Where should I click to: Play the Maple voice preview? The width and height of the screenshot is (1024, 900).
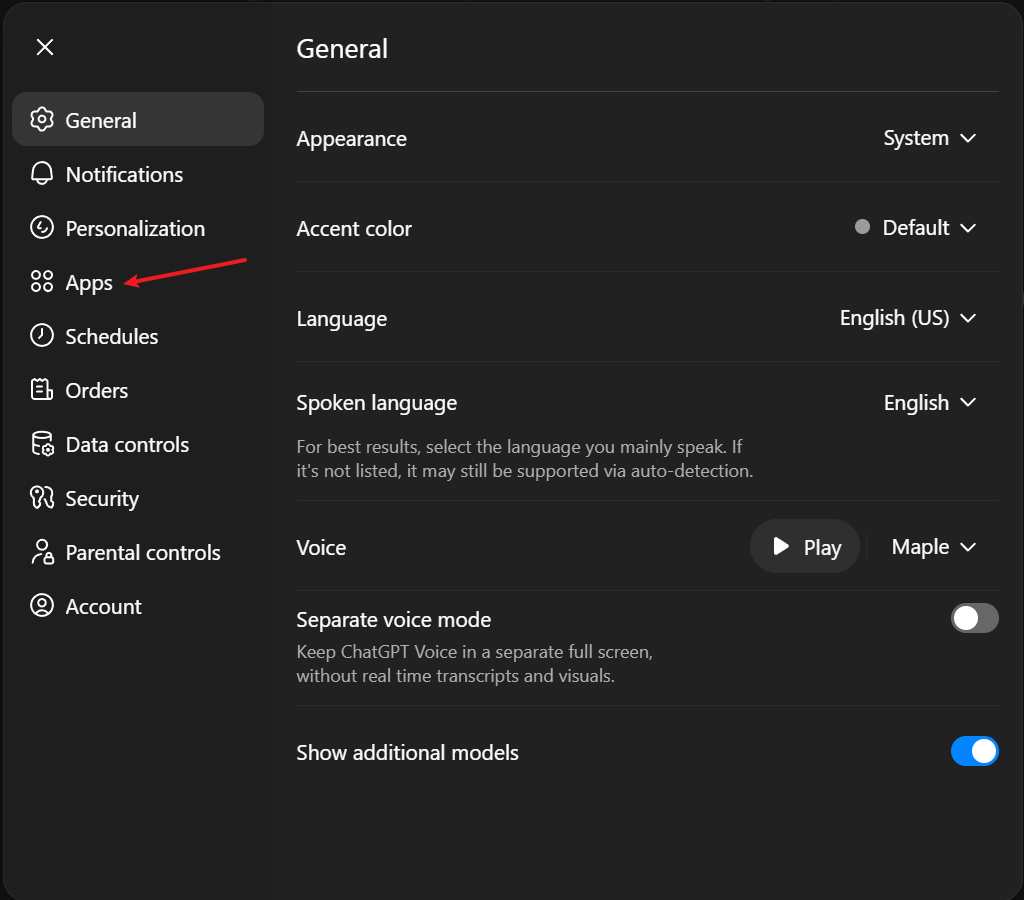tap(804, 546)
